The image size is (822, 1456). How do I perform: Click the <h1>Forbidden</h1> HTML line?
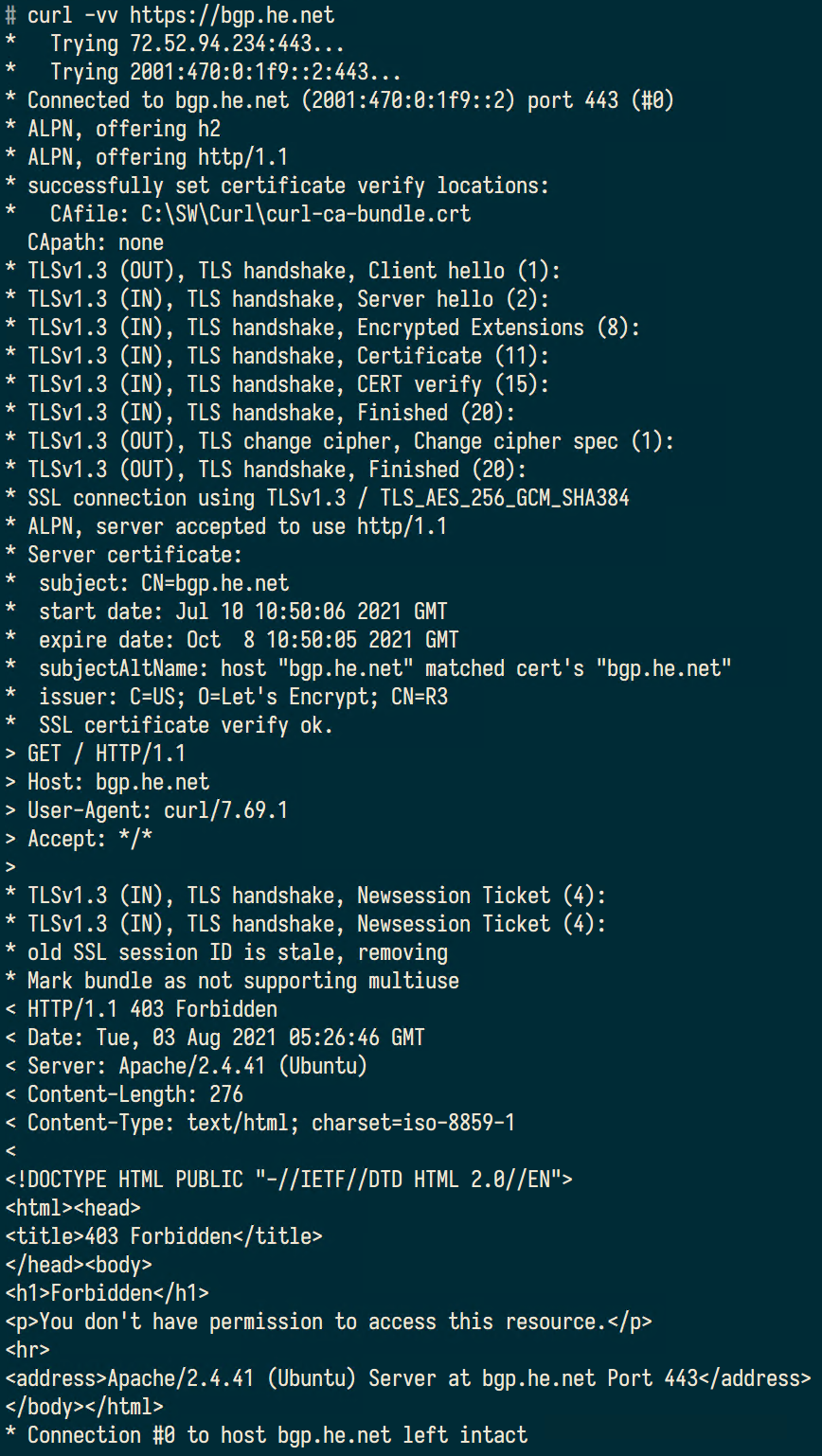click(107, 1293)
